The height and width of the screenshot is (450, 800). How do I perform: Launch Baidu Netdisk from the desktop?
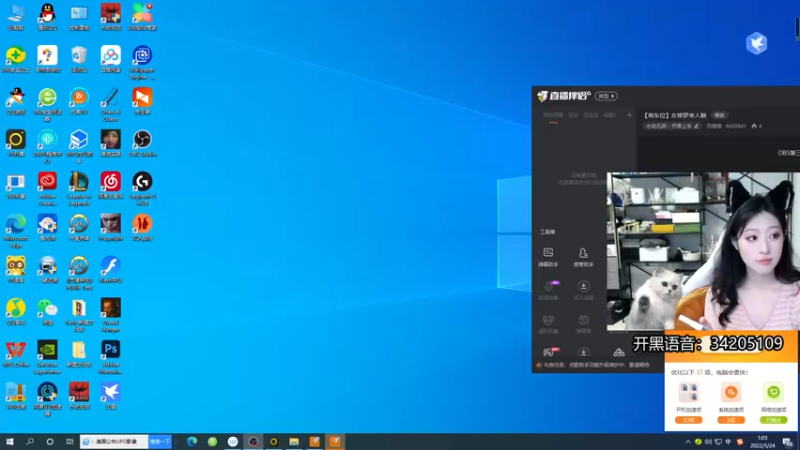(x=111, y=59)
